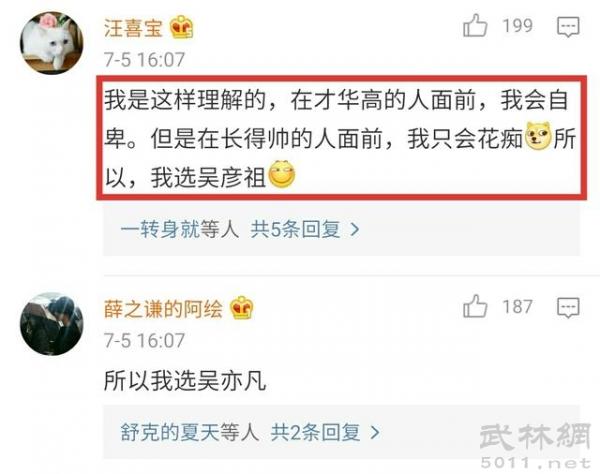This screenshot has width=600, height=474.
Task: View all 共2条回复 replies
Action: (316, 433)
